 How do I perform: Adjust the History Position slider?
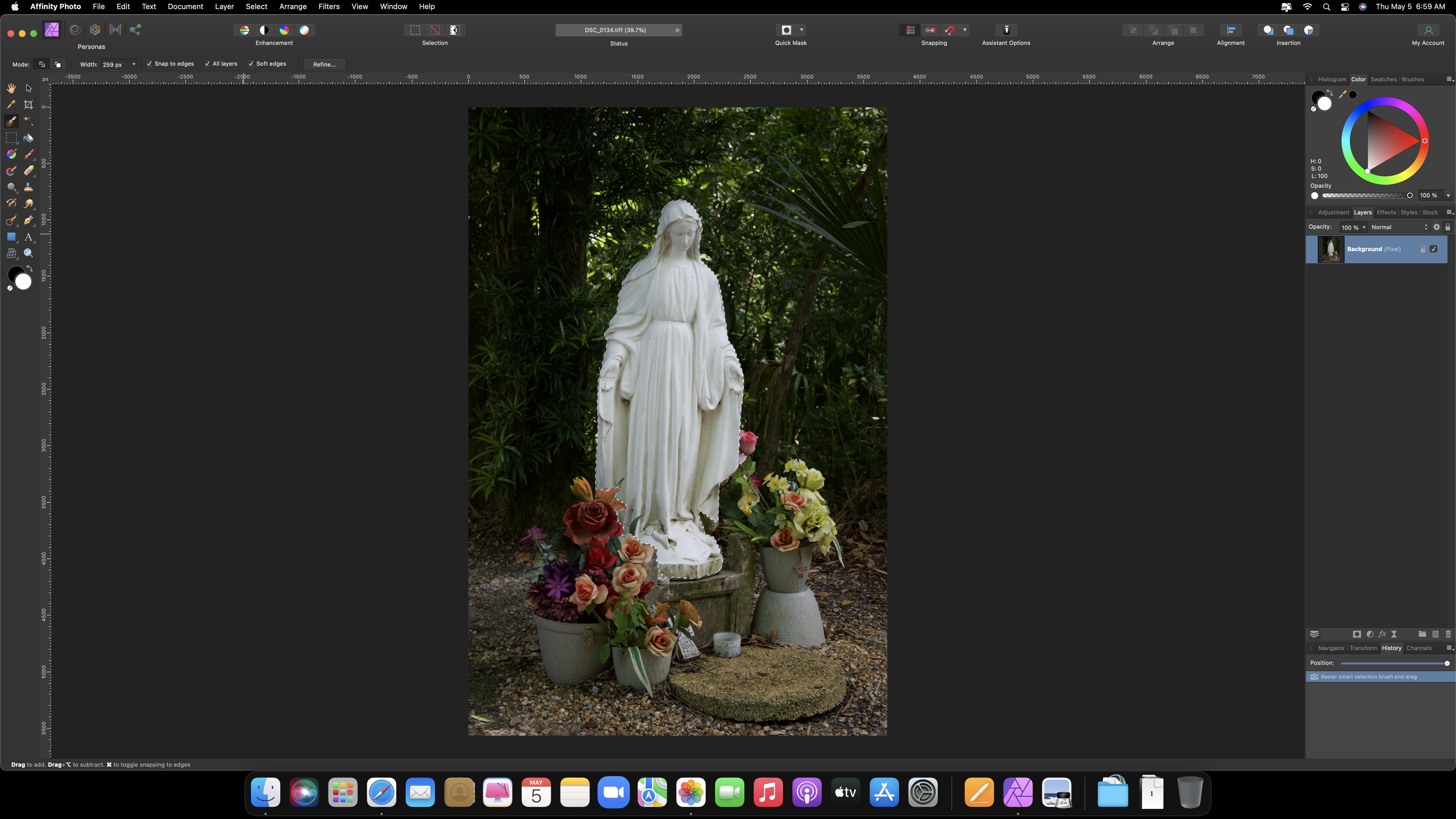[x=1394, y=663]
